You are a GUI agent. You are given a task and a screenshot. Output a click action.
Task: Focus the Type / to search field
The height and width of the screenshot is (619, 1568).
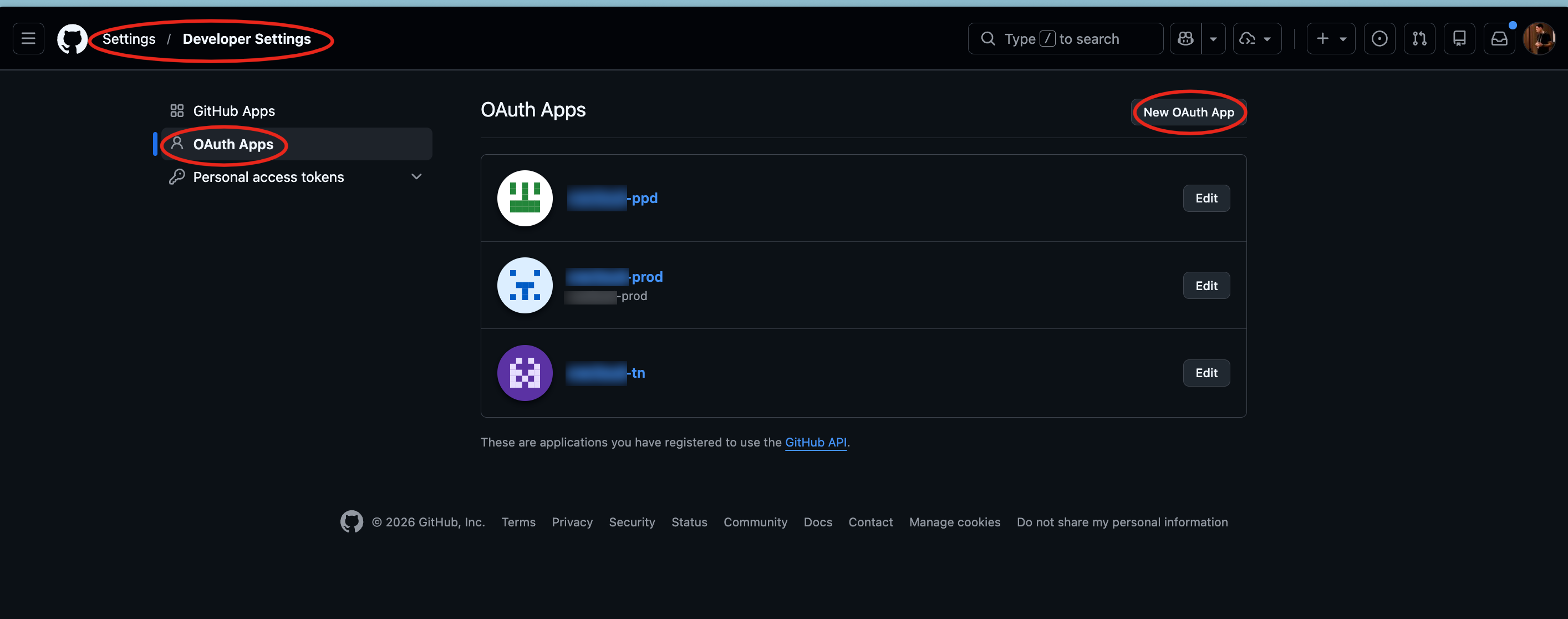pyautogui.click(x=1065, y=39)
